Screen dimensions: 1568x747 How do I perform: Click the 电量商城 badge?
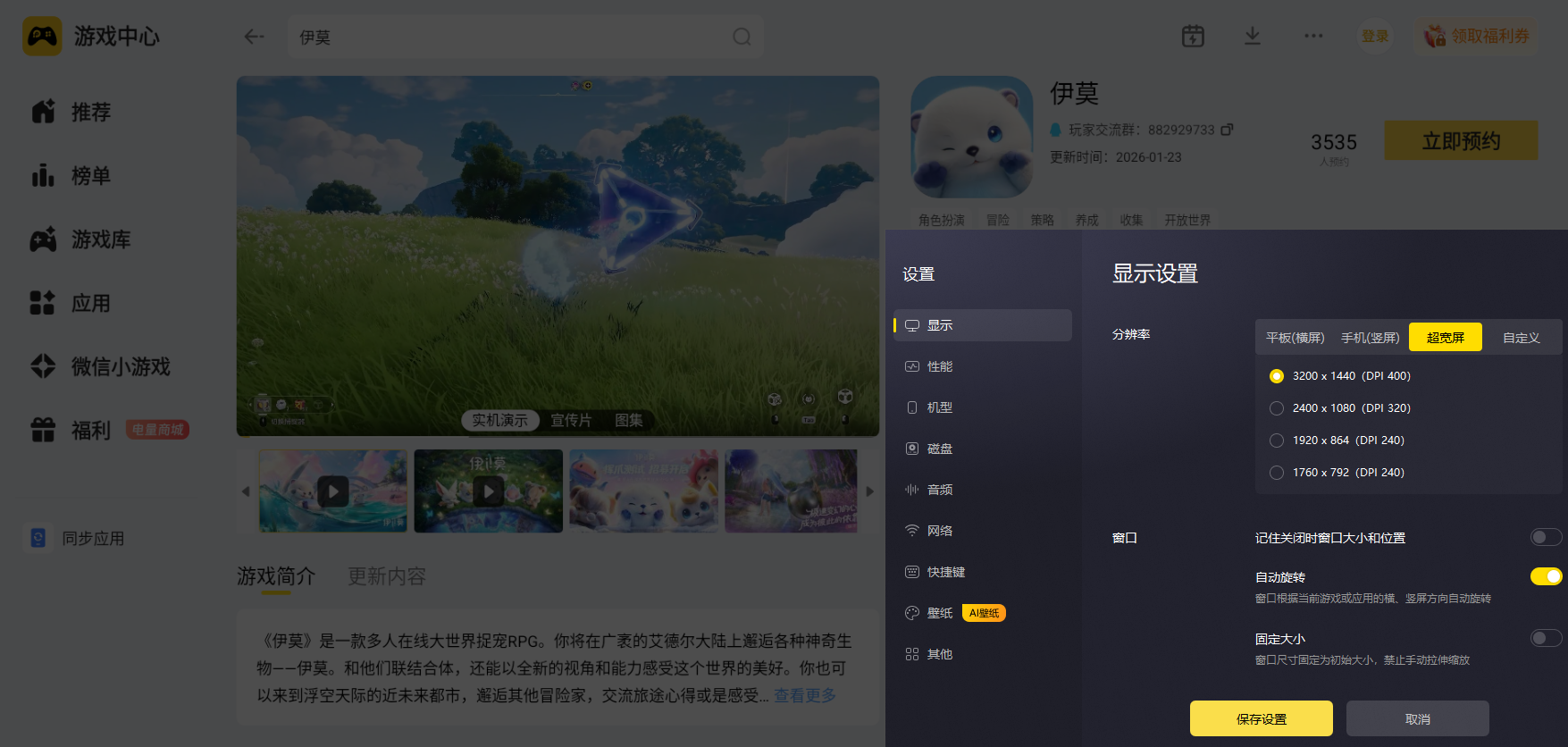click(x=157, y=430)
